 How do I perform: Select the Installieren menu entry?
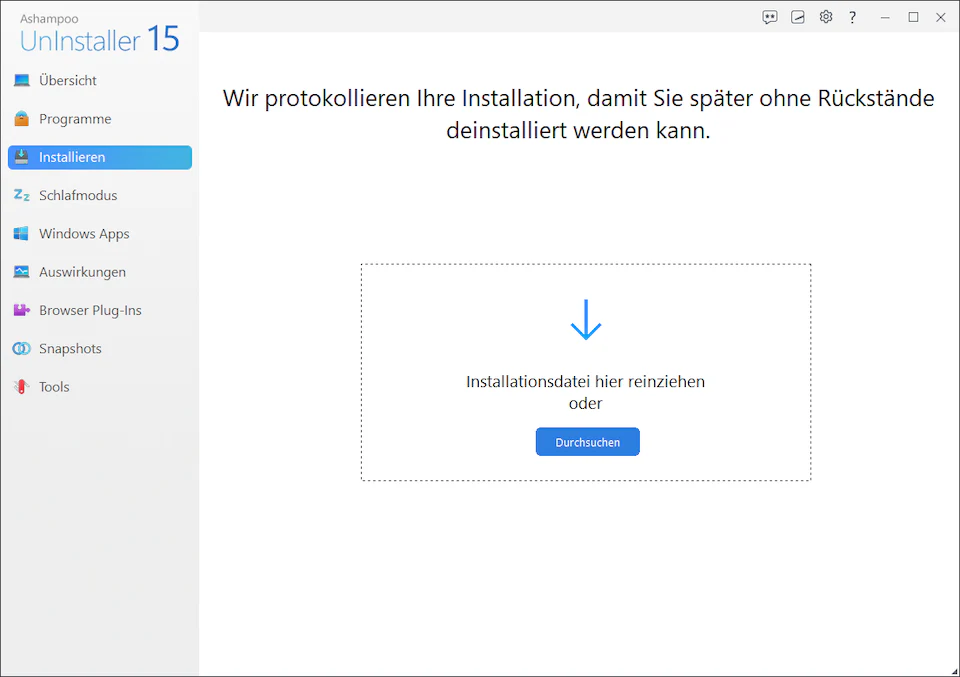coord(100,157)
